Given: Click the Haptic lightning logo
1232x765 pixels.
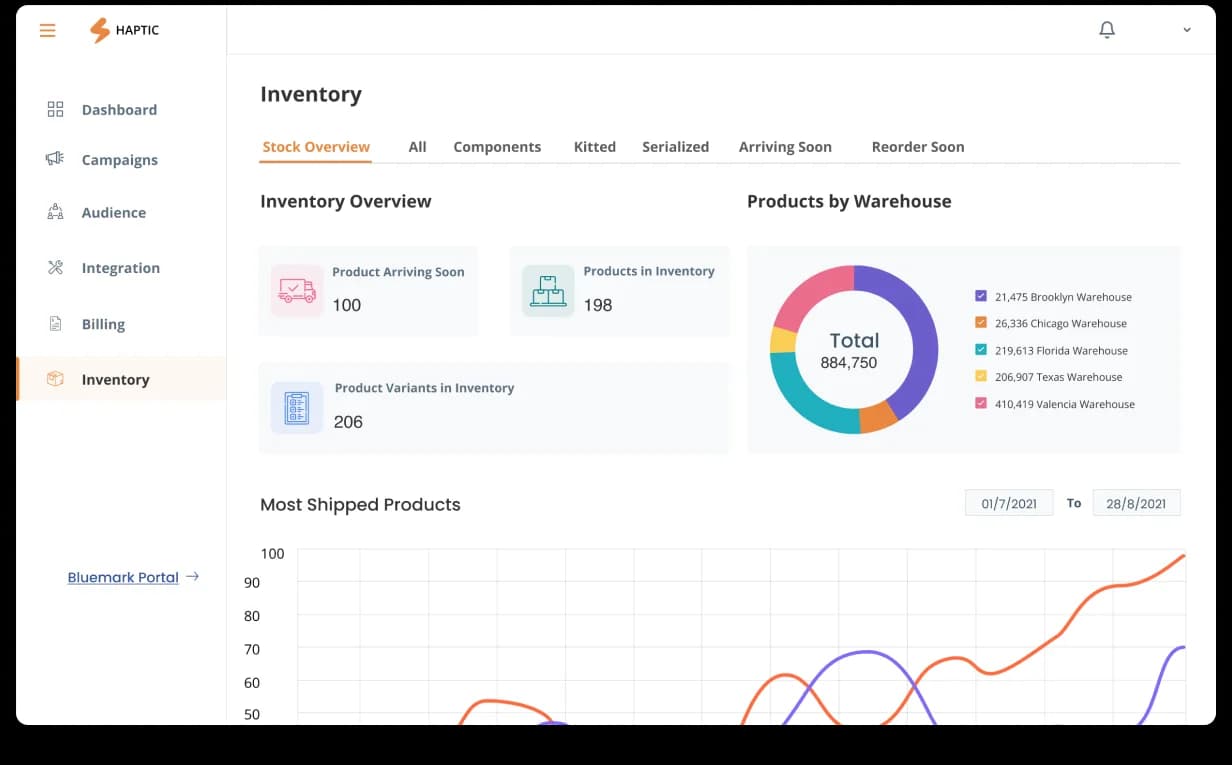Looking at the screenshot, I should [100, 31].
